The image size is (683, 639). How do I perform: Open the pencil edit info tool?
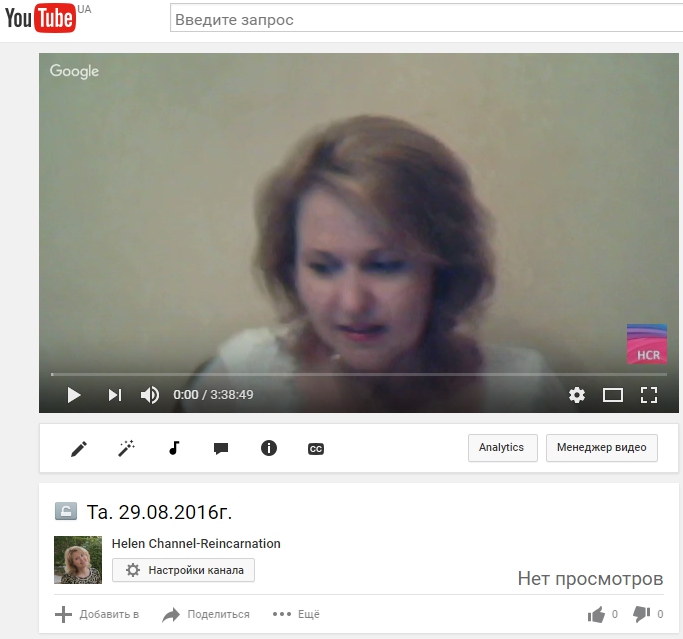(79, 449)
